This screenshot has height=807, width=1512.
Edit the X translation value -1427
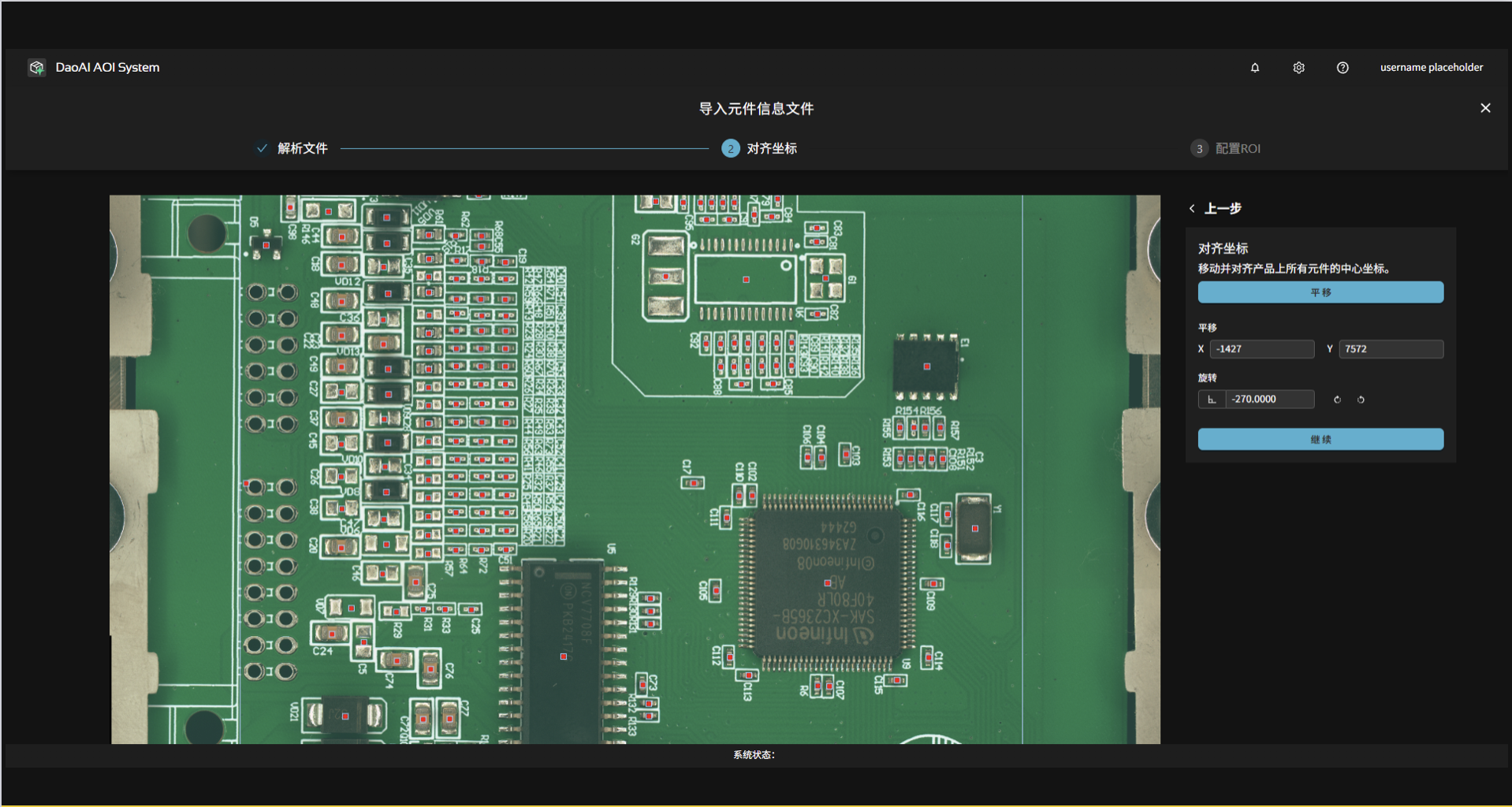tap(1261, 348)
